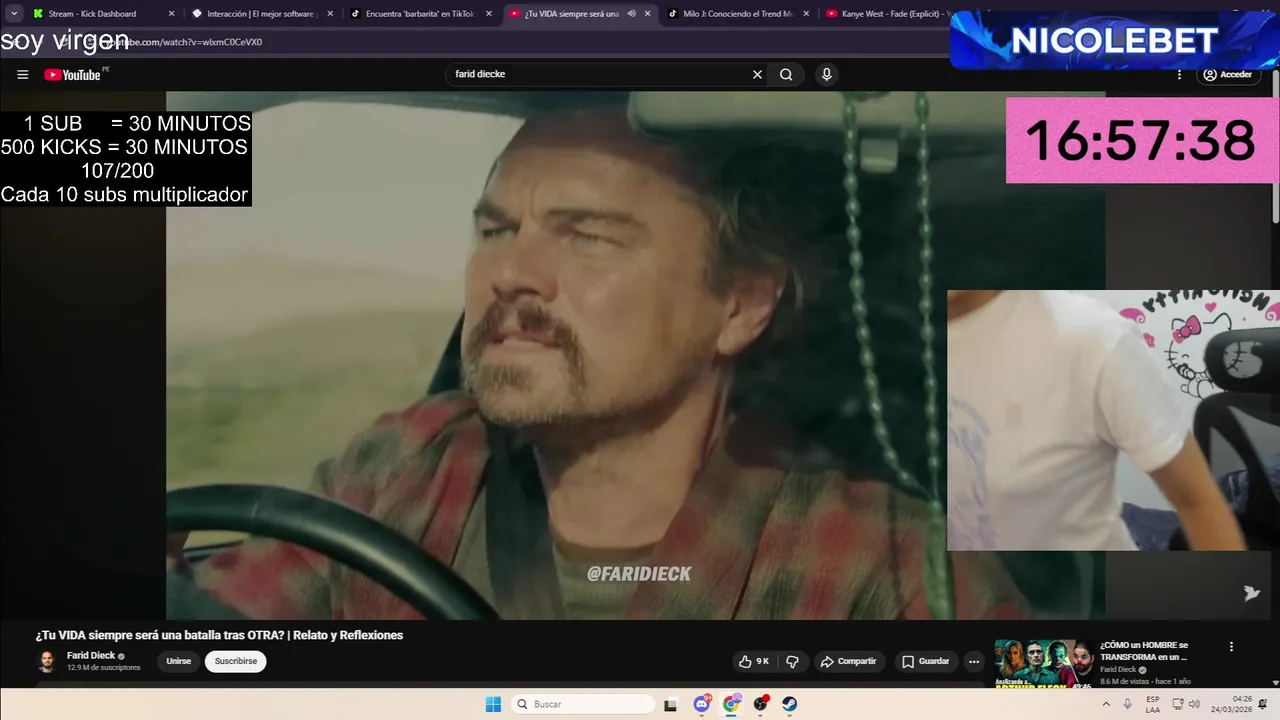The width and height of the screenshot is (1280, 720).
Task: Open the video title text
Action: 219,635
